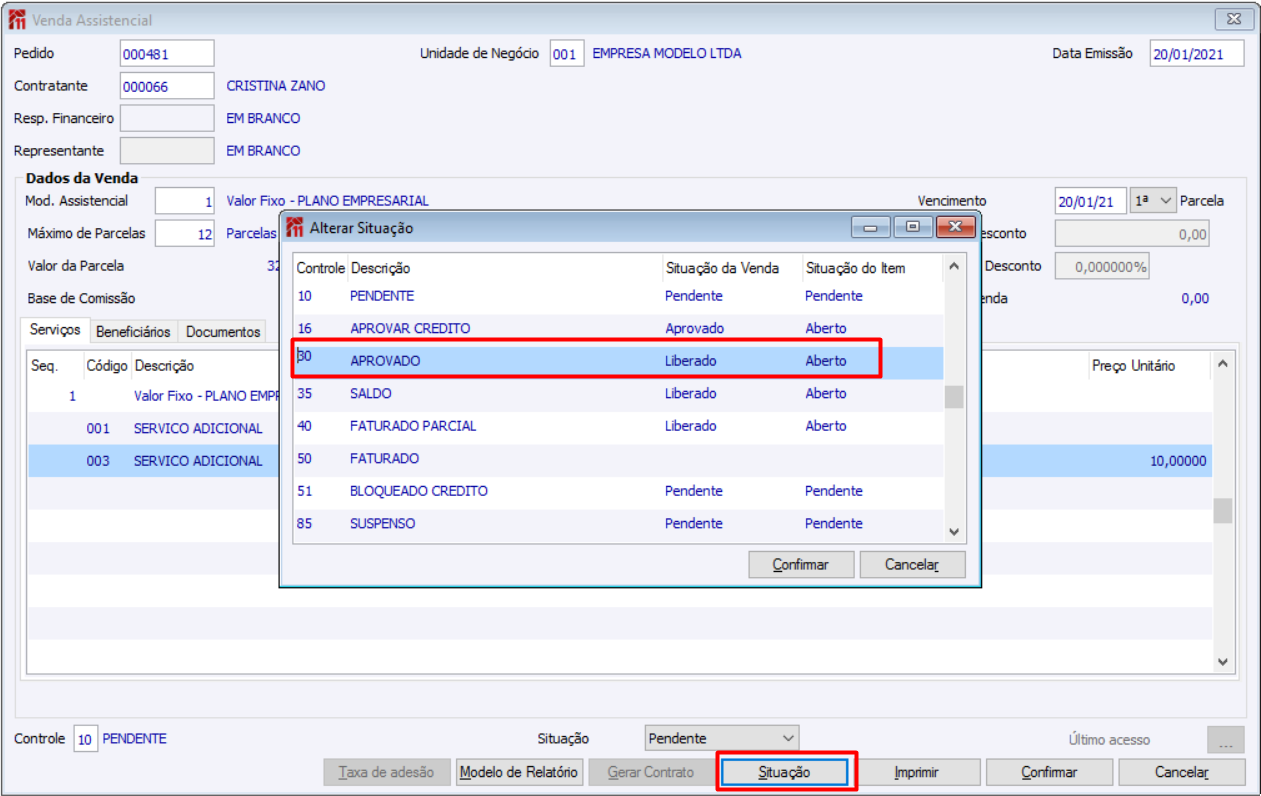Click the EMPRESA MODELO LTDA label
The width and height of the screenshot is (1261, 796).
coord(667,53)
